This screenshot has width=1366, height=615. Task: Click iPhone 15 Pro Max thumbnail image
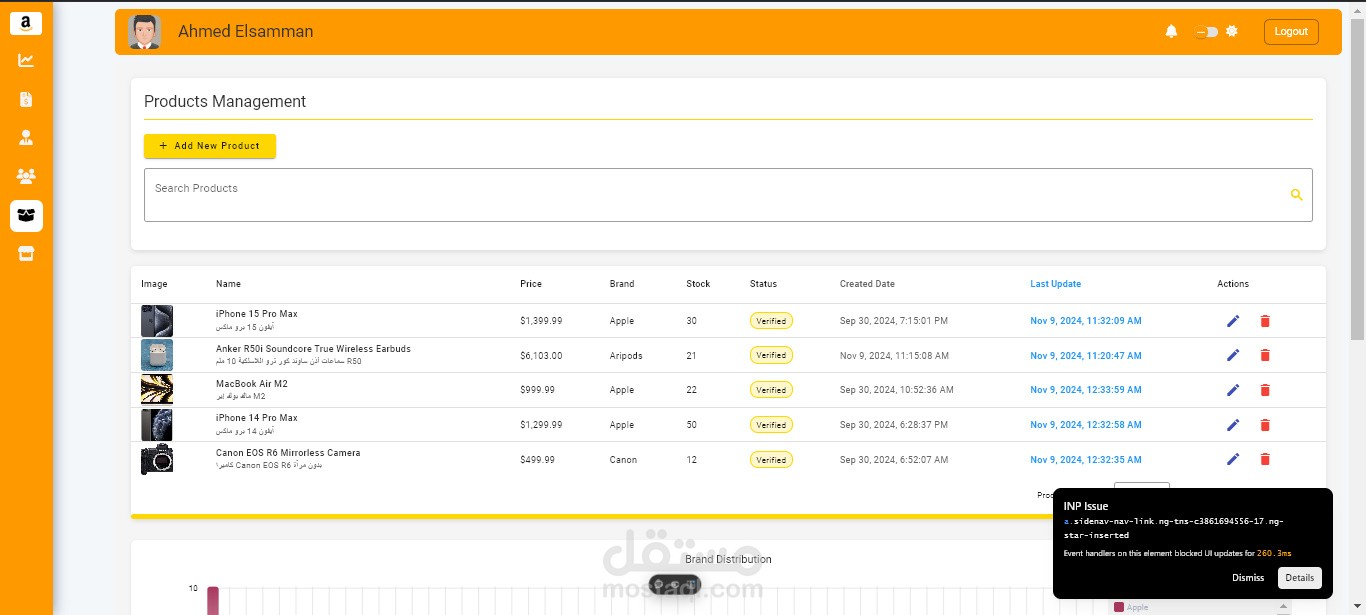157,321
